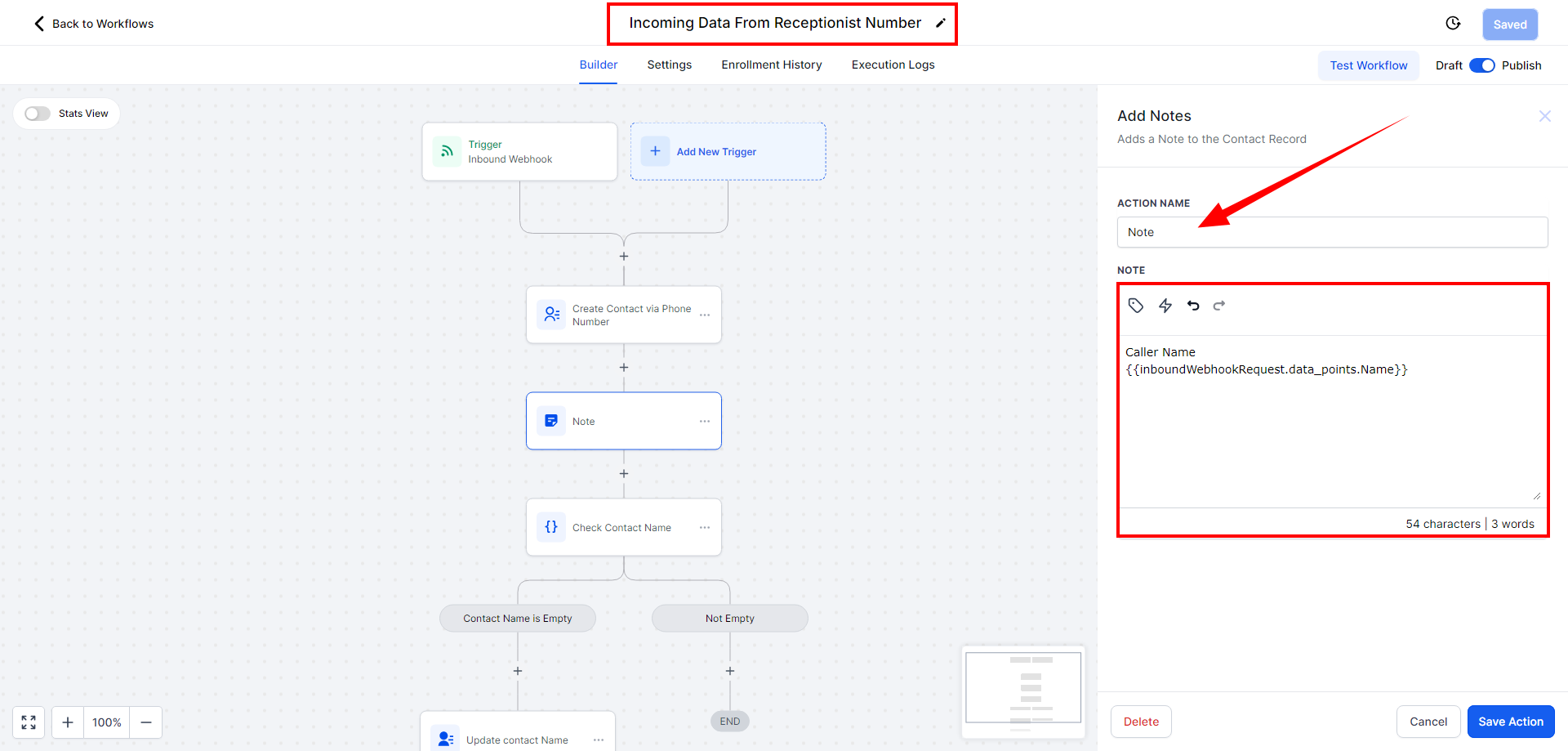This screenshot has width=1568, height=751.
Task: Click the pencil icon to rename workflow
Action: tap(941, 23)
